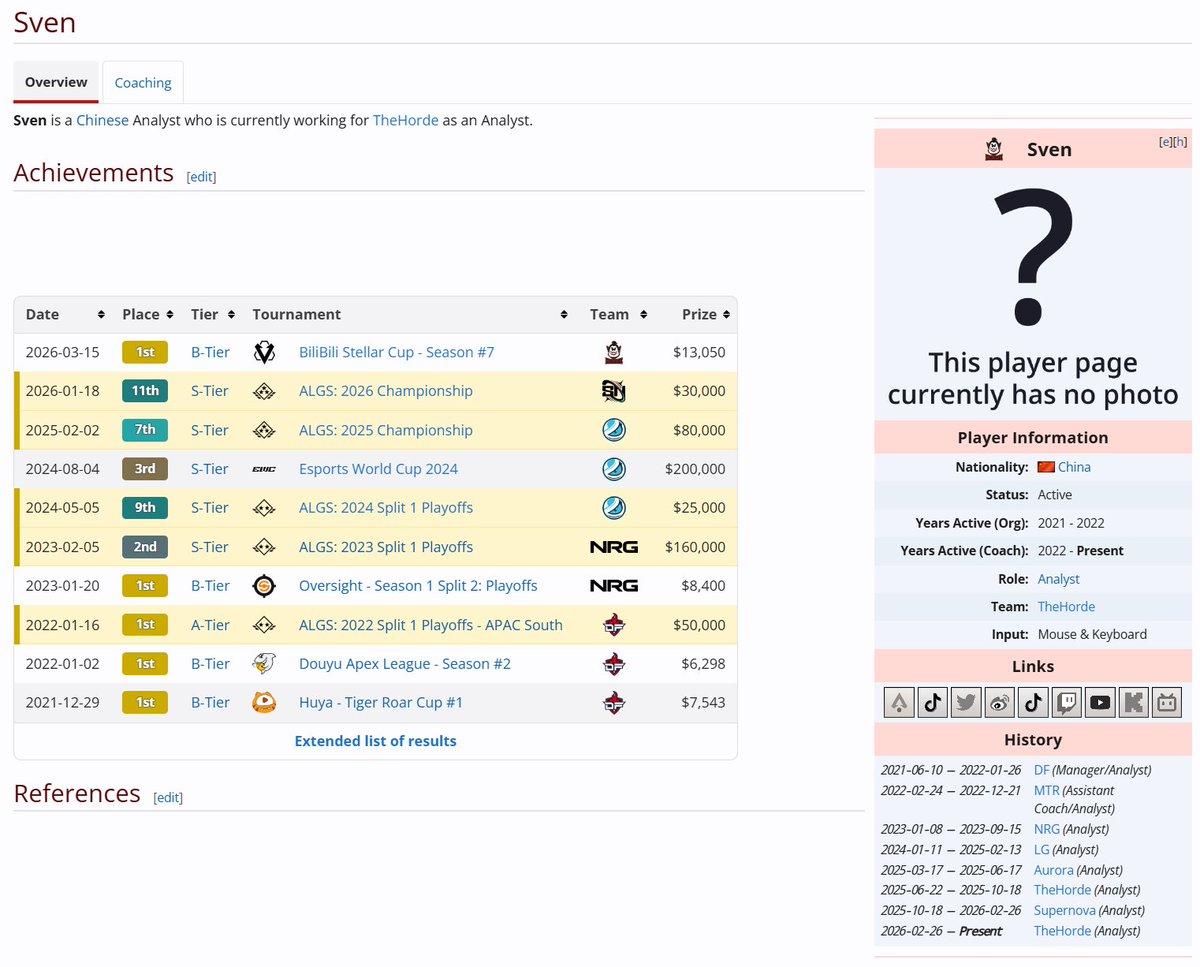Click the DF logo in Huya Tiger Roar Cup row
The height and width of the screenshot is (967, 1200).
coord(614,703)
